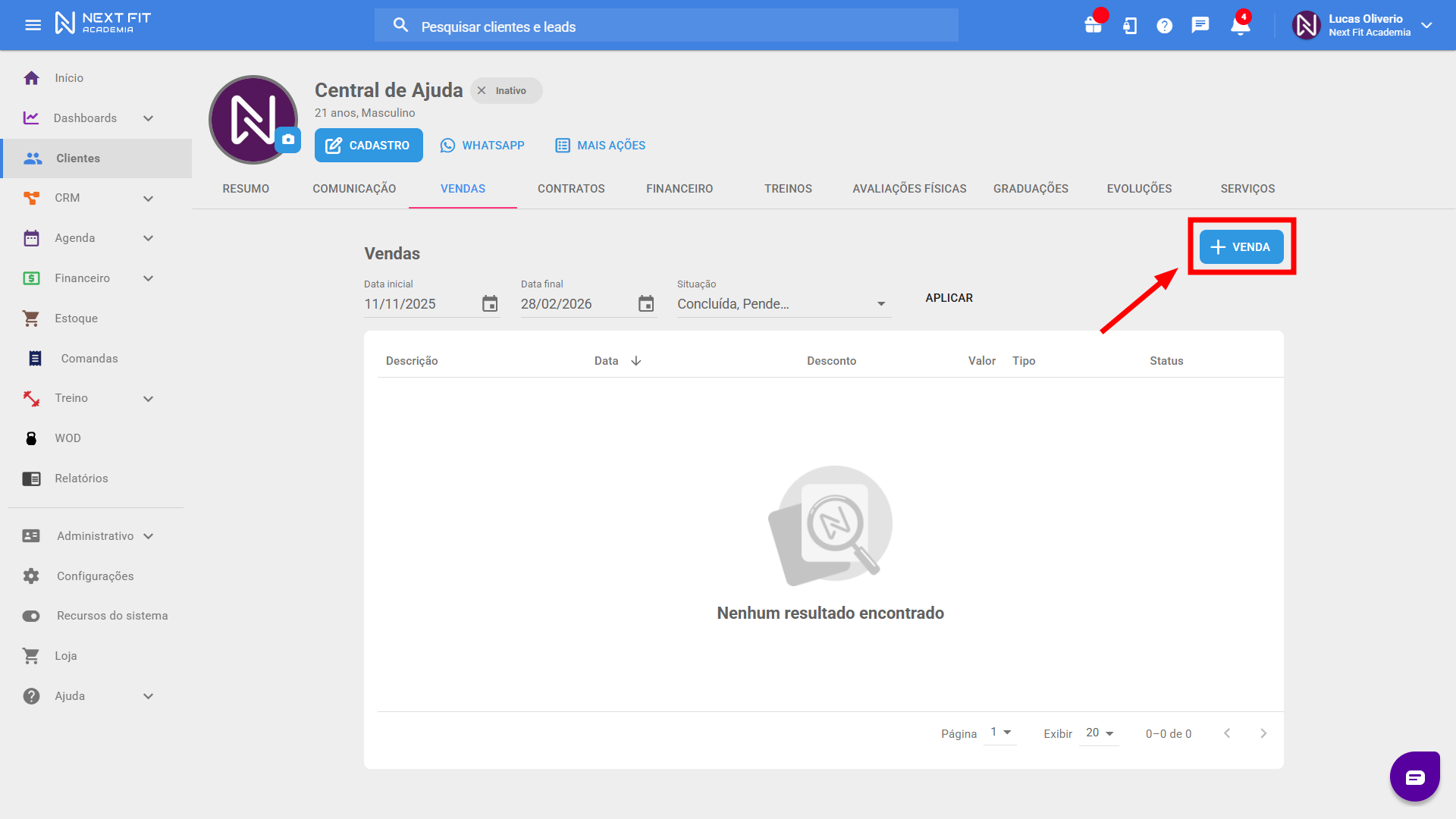Viewport: 1456px width, 819px height.
Task: Expand the Situação dropdown filter
Action: [x=881, y=304]
